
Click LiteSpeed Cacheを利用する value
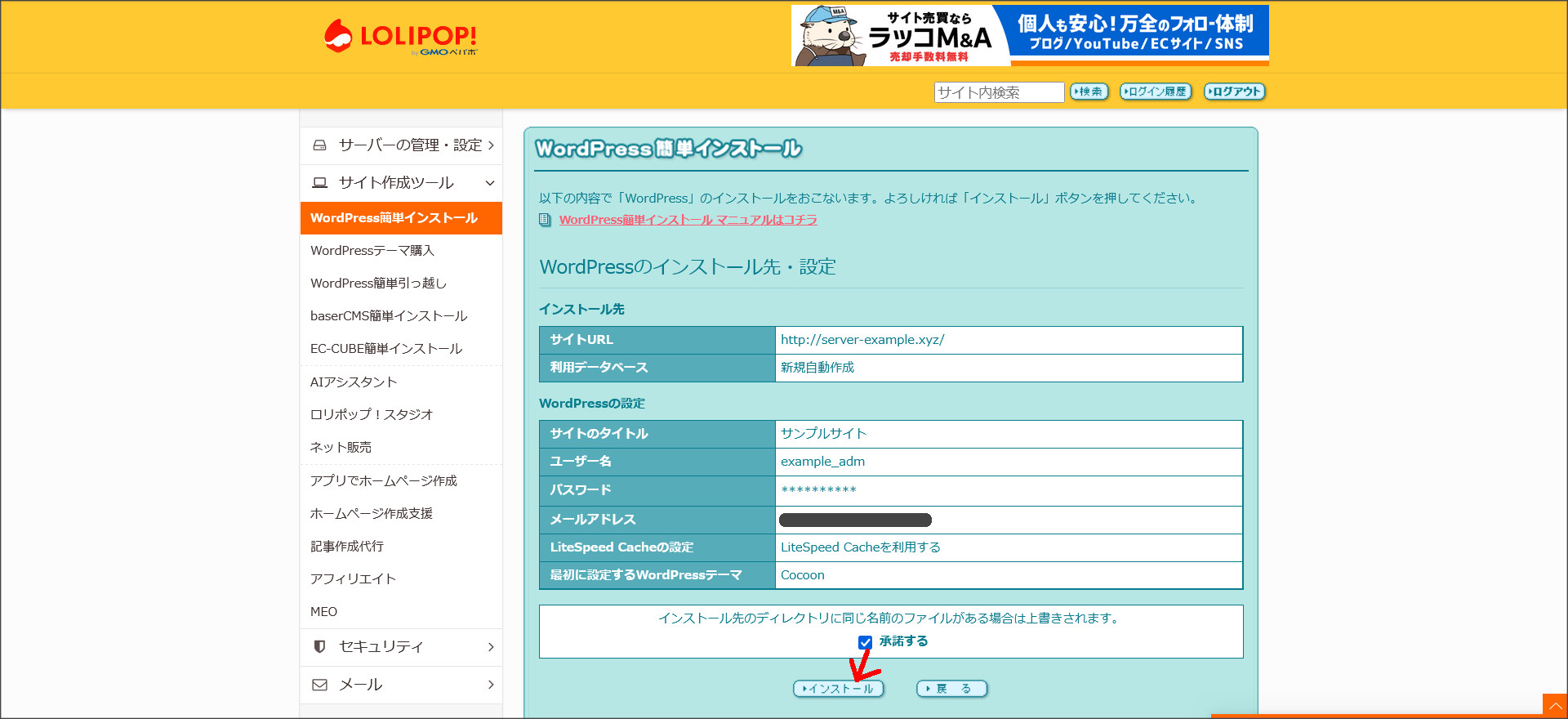[861, 547]
